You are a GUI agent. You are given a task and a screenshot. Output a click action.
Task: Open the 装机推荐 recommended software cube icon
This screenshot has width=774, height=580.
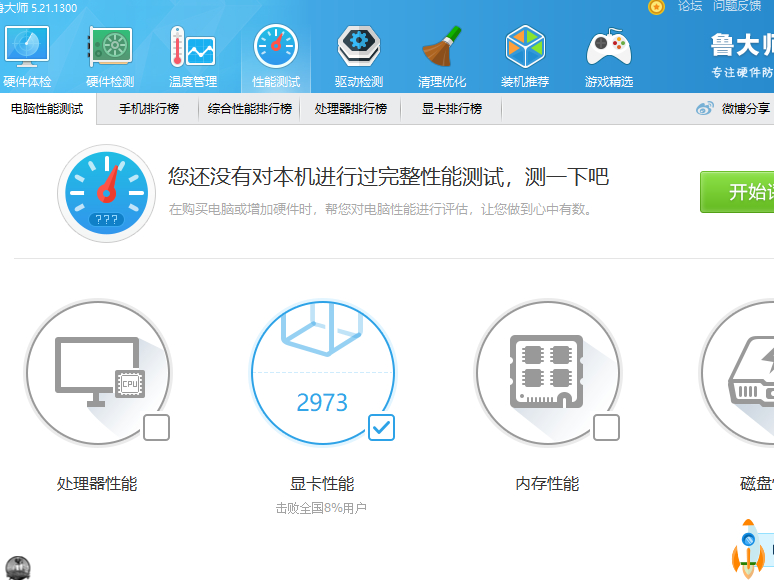[x=525, y=46]
